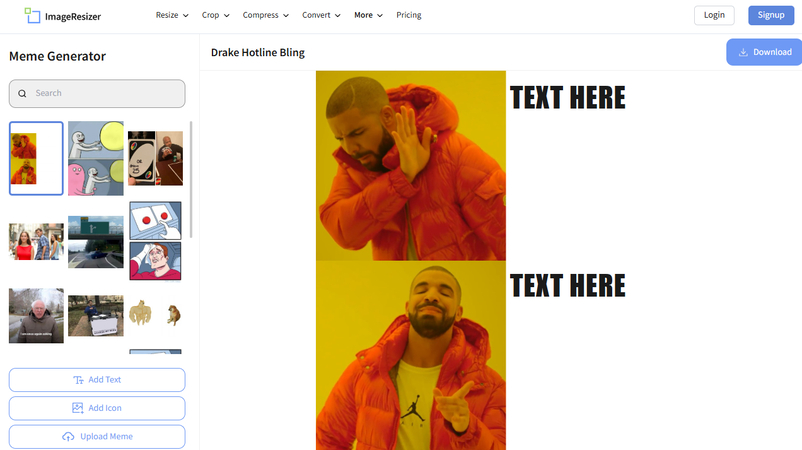The image size is (802, 450).
Task: Click the Add Icon button
Action: (x=97, y=408)
